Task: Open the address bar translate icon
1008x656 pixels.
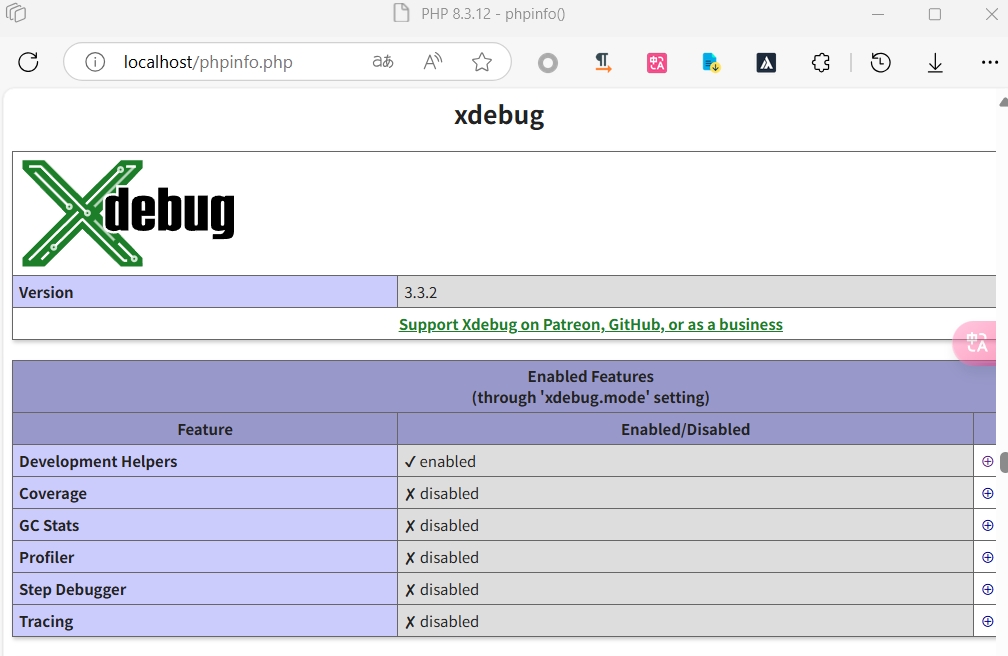Action: pos(383,62)
